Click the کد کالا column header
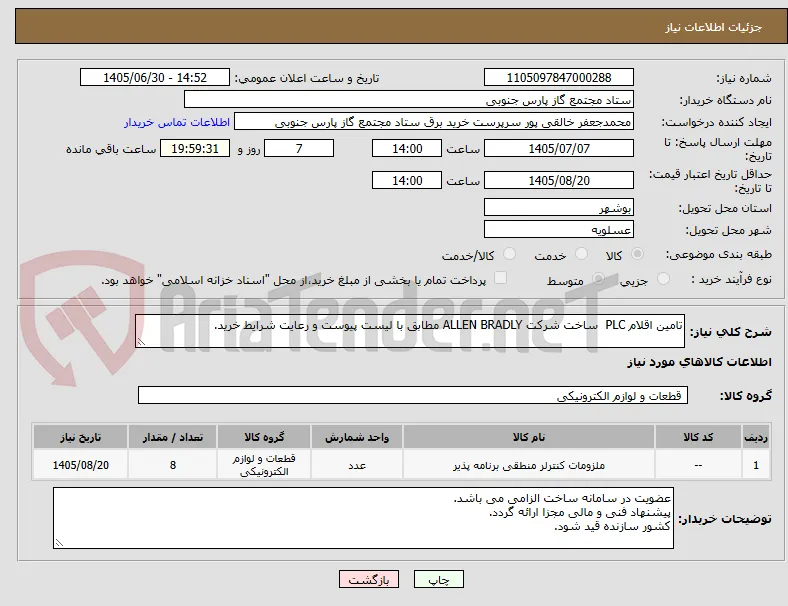788x606 pixels. click(698, 437)
